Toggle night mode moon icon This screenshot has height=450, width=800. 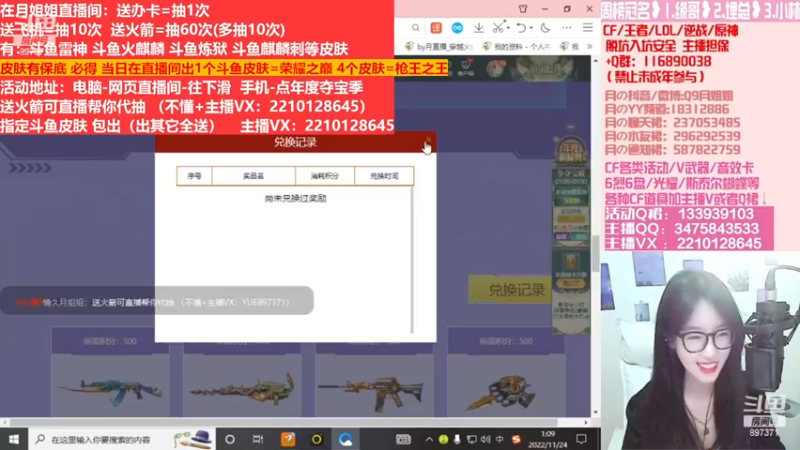click(545, 28)
